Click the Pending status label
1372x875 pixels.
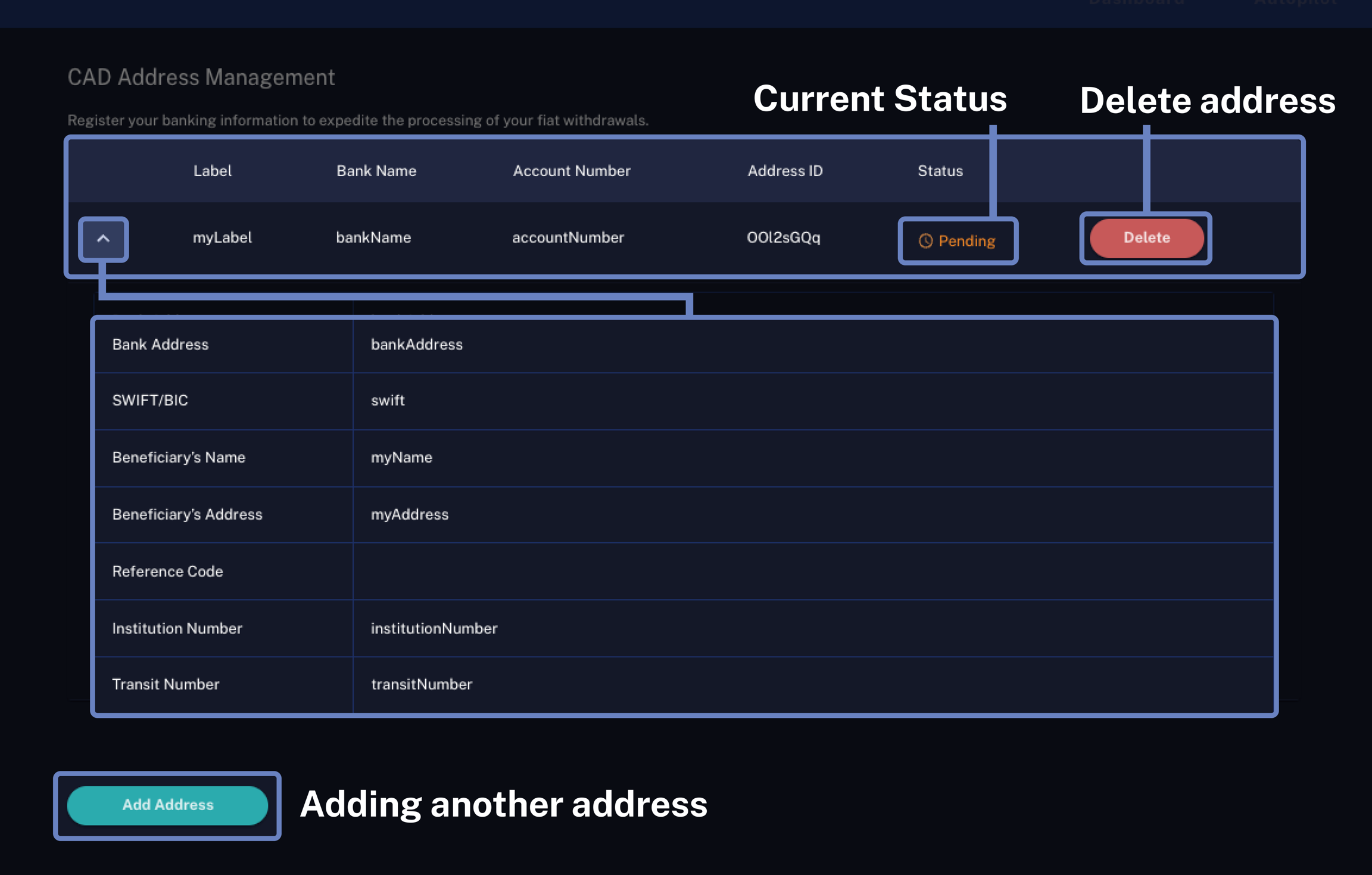tap(966, 241)
